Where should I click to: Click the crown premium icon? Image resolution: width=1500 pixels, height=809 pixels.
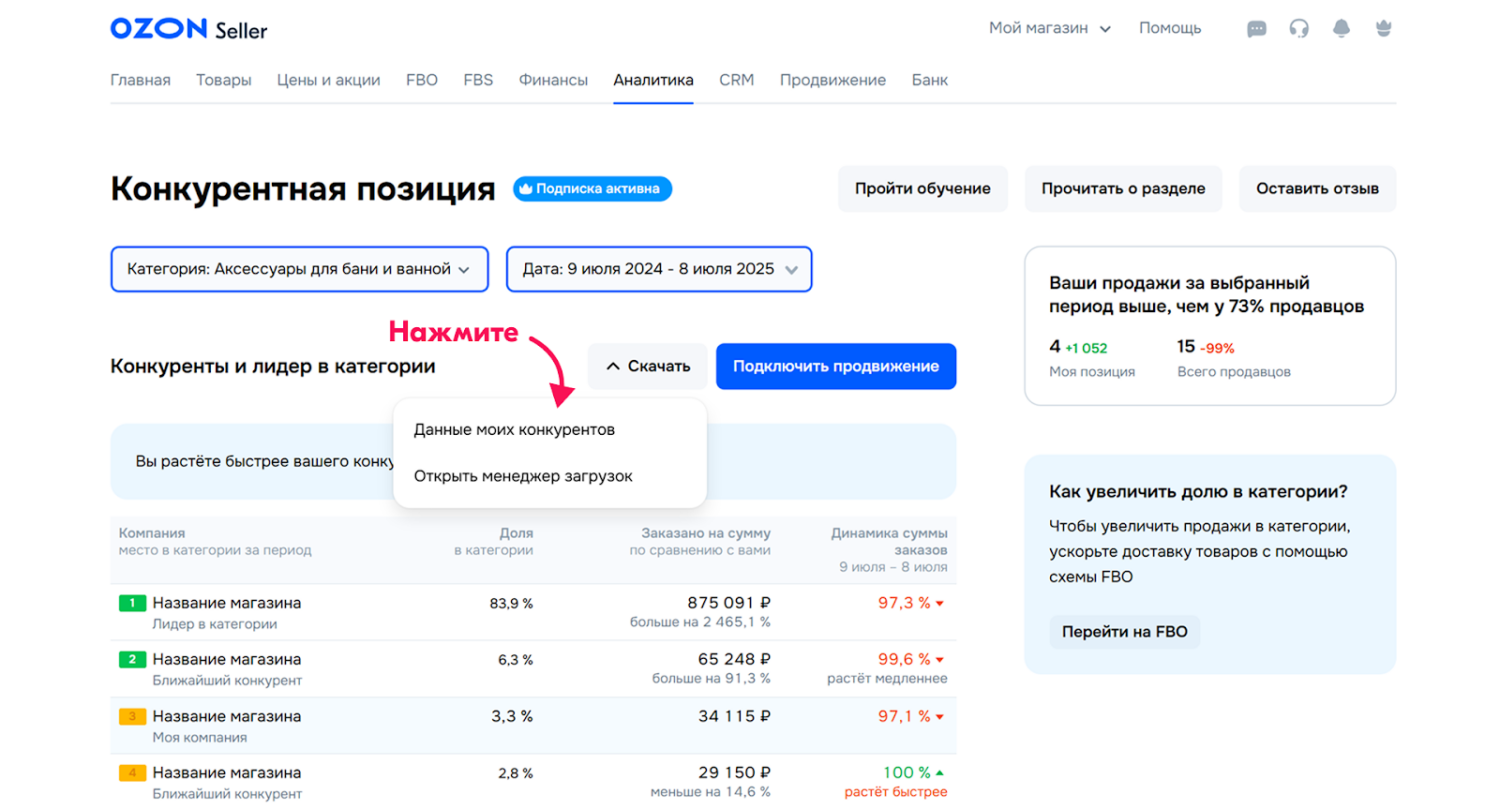[1384, 29]
